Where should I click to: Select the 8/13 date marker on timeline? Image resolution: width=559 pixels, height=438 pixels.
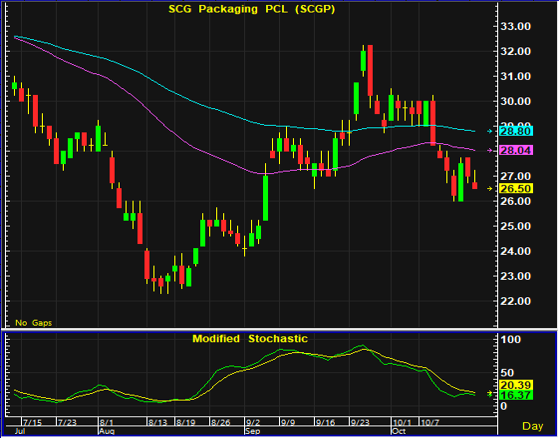158,423
